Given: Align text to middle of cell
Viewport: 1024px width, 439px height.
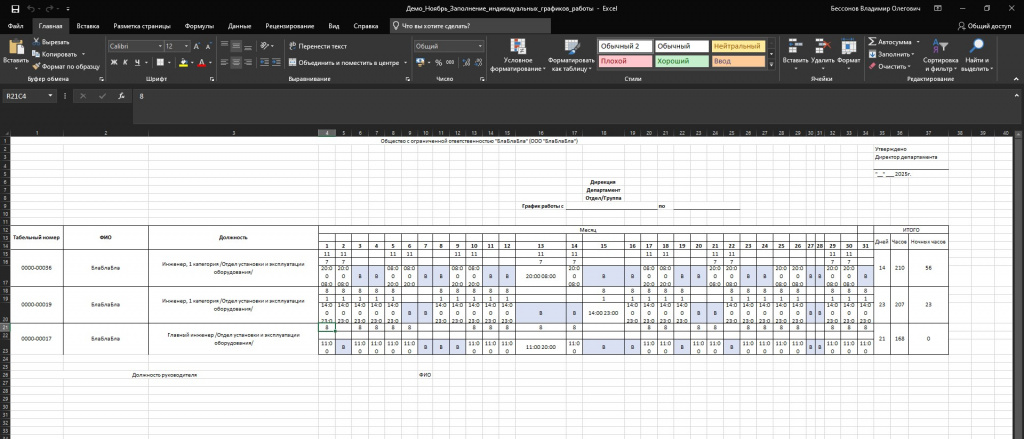Looking at the screenshot, I should (236, 46).
